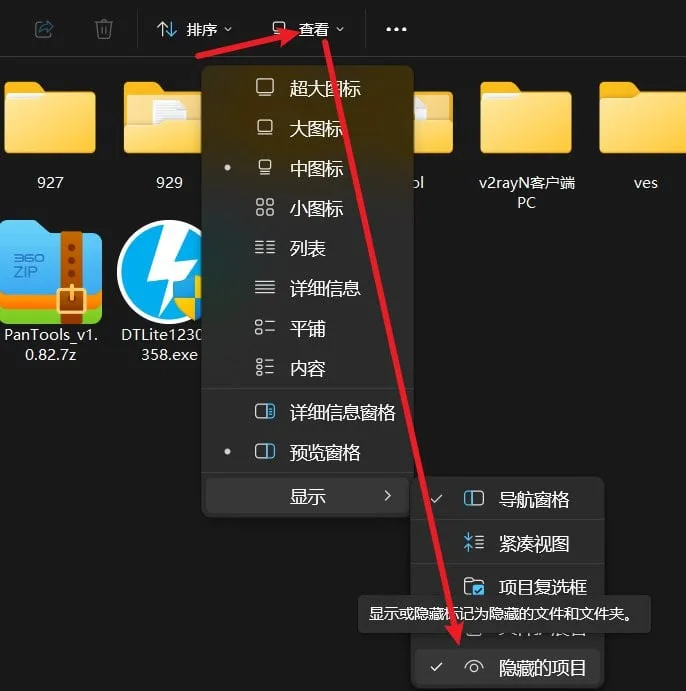Uncheck the 导航窗格 navigation pane option

tap(508, 499)
